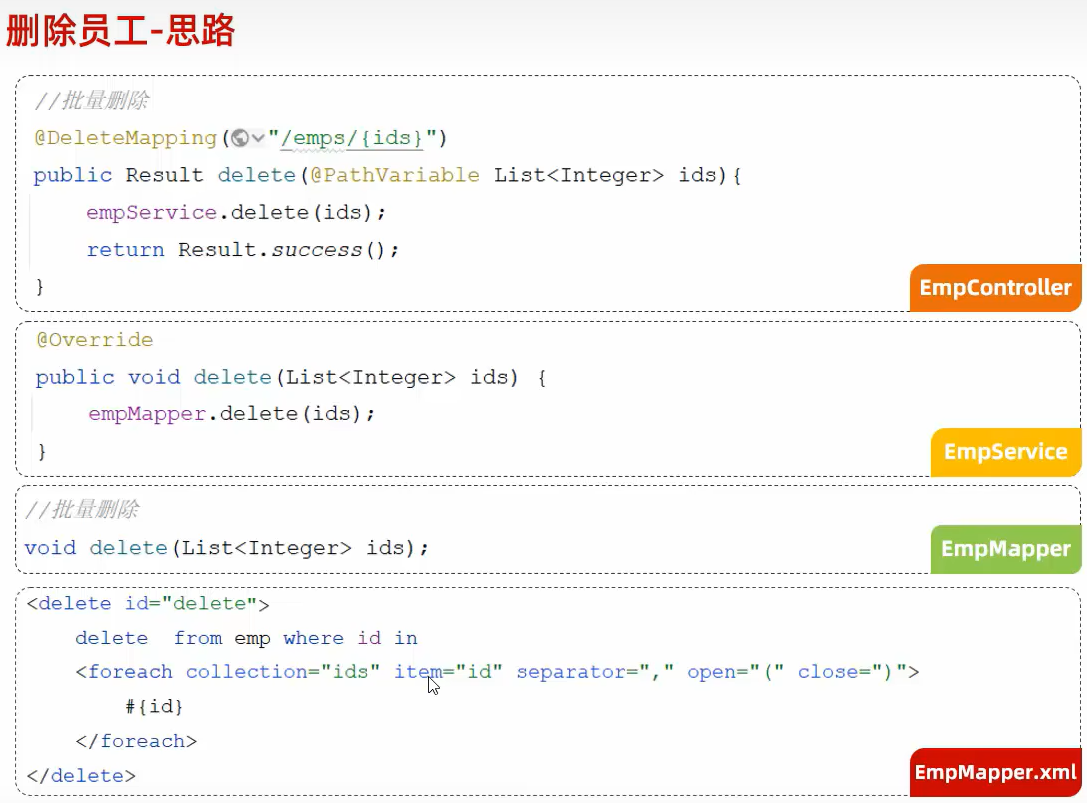Click empService.delete(ids); line
The image size is (1087, 803).
coord(236,212)
